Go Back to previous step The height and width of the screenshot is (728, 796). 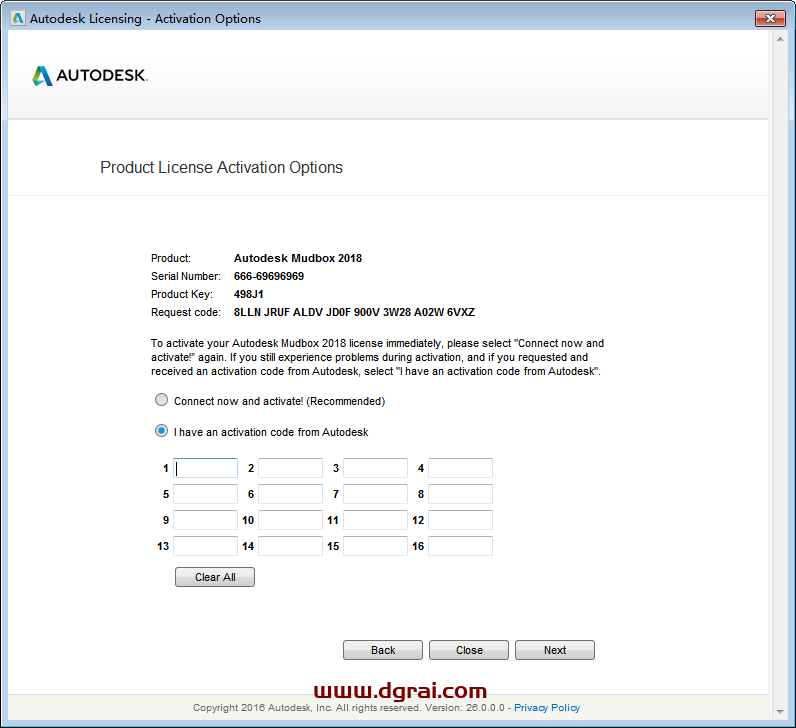(383, 650)
